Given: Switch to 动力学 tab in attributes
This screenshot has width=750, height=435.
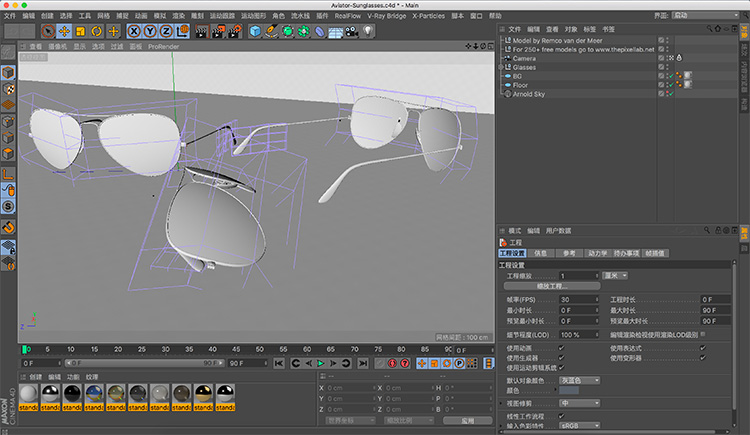Looking at the screenshot, I should pyautogui.click(x=597, y=253).
